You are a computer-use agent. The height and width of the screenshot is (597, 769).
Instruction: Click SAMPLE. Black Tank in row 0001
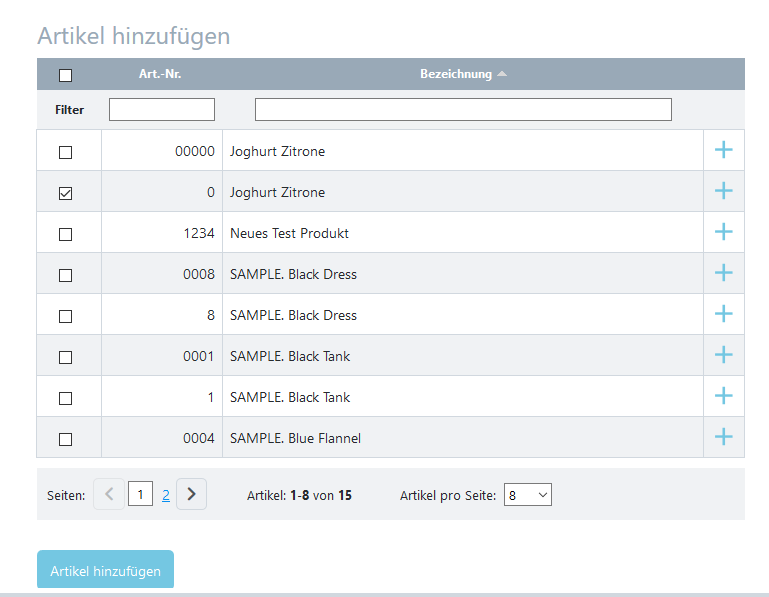(290, 356)
